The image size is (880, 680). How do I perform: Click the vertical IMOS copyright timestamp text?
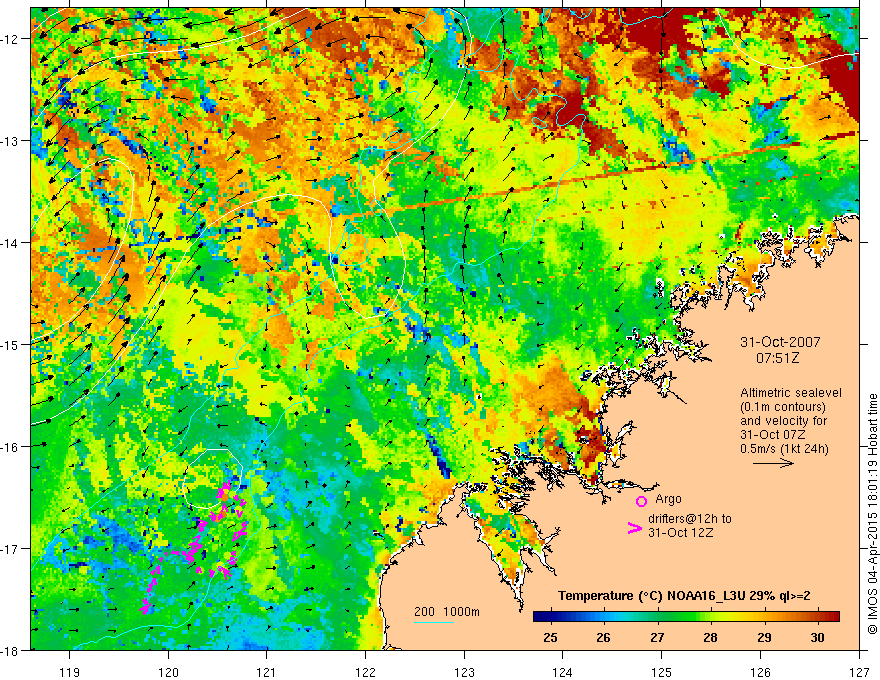tap(873, 514)
